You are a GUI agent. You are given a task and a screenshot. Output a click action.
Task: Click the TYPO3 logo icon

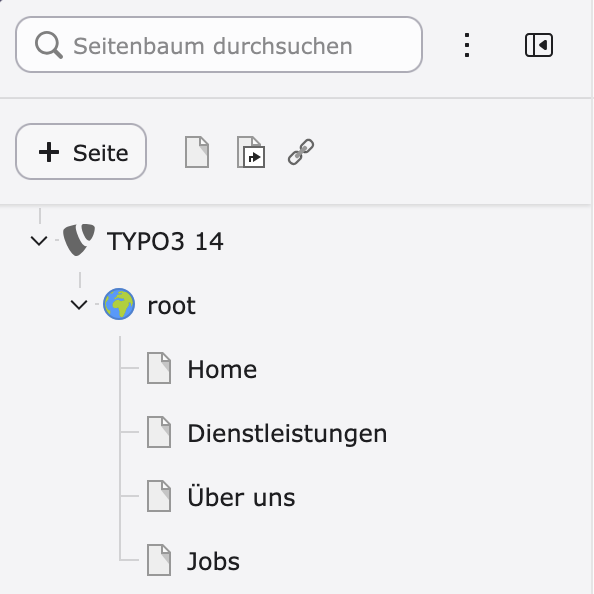[79, 240]
